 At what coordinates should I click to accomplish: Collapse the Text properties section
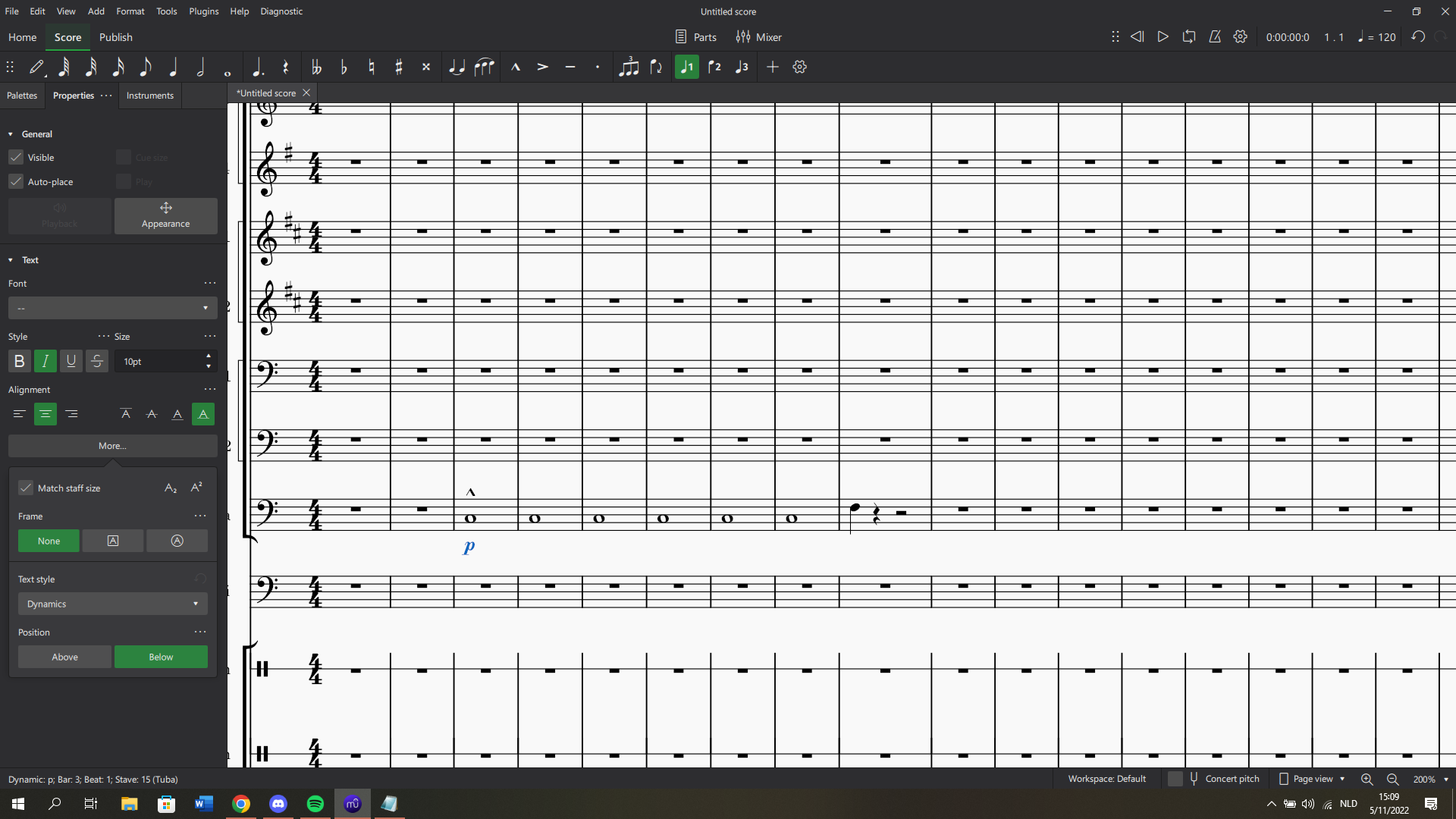click(x=10, y=260)
